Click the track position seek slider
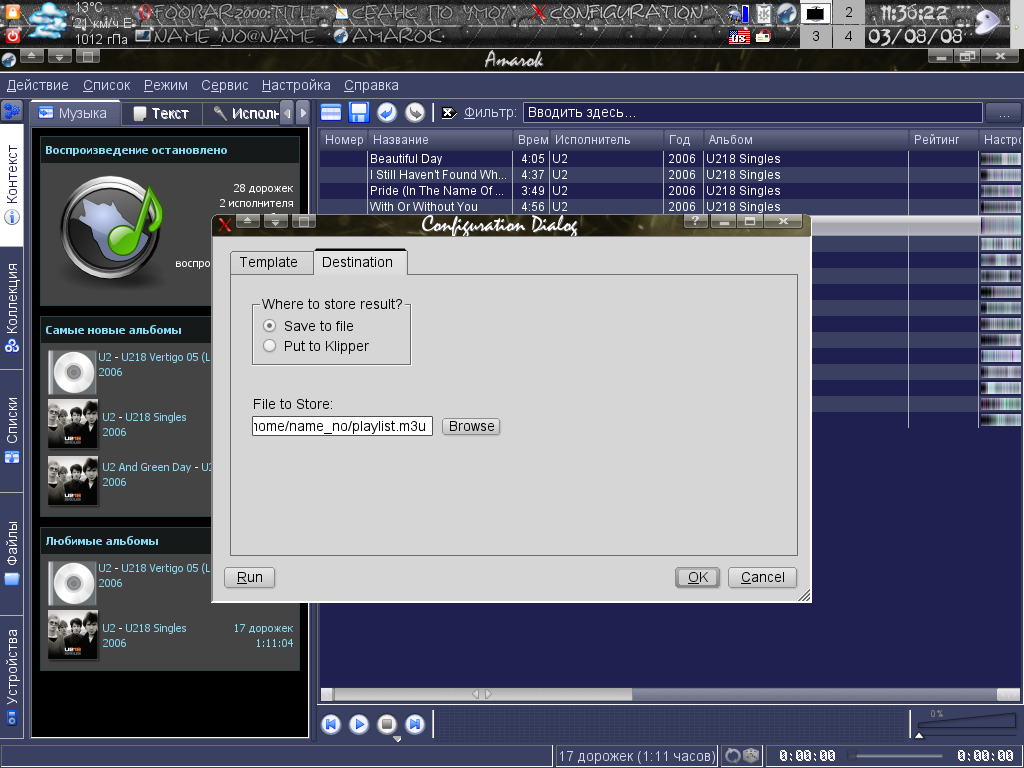The width and height of the screenshot is (1024, 768). [896, 756]
